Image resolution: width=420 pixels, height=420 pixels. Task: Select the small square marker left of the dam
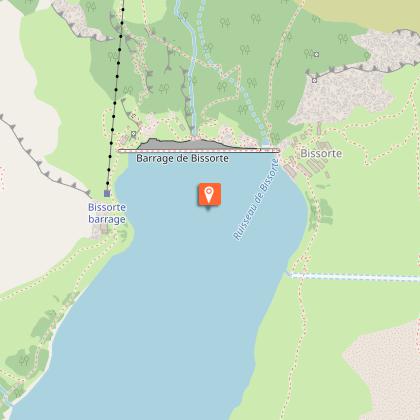coord(134,134)
